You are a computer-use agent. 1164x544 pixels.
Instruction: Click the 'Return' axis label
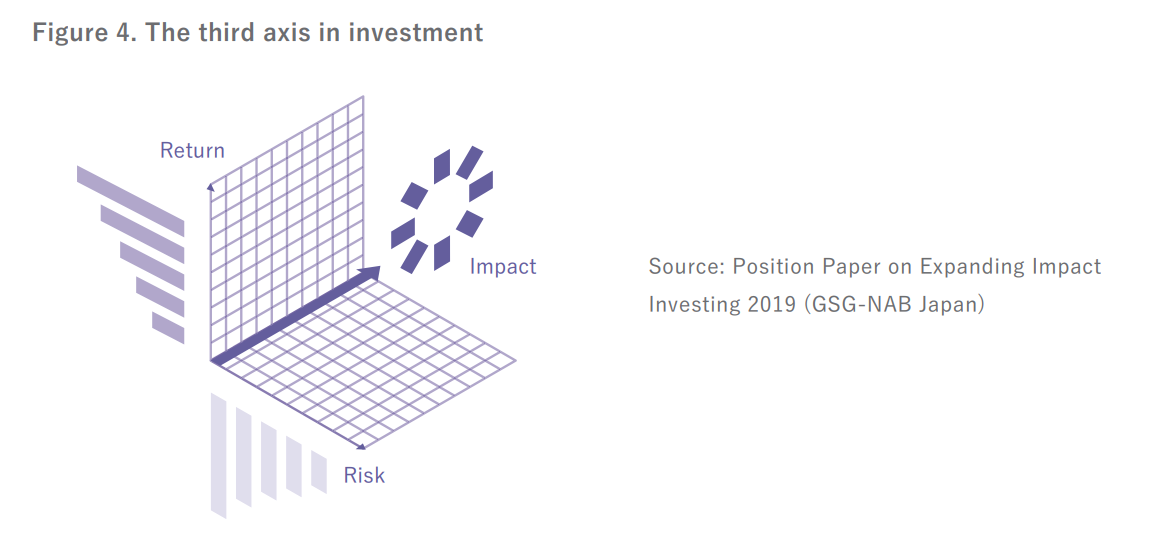pyautogui.click(x=192, y=150)
